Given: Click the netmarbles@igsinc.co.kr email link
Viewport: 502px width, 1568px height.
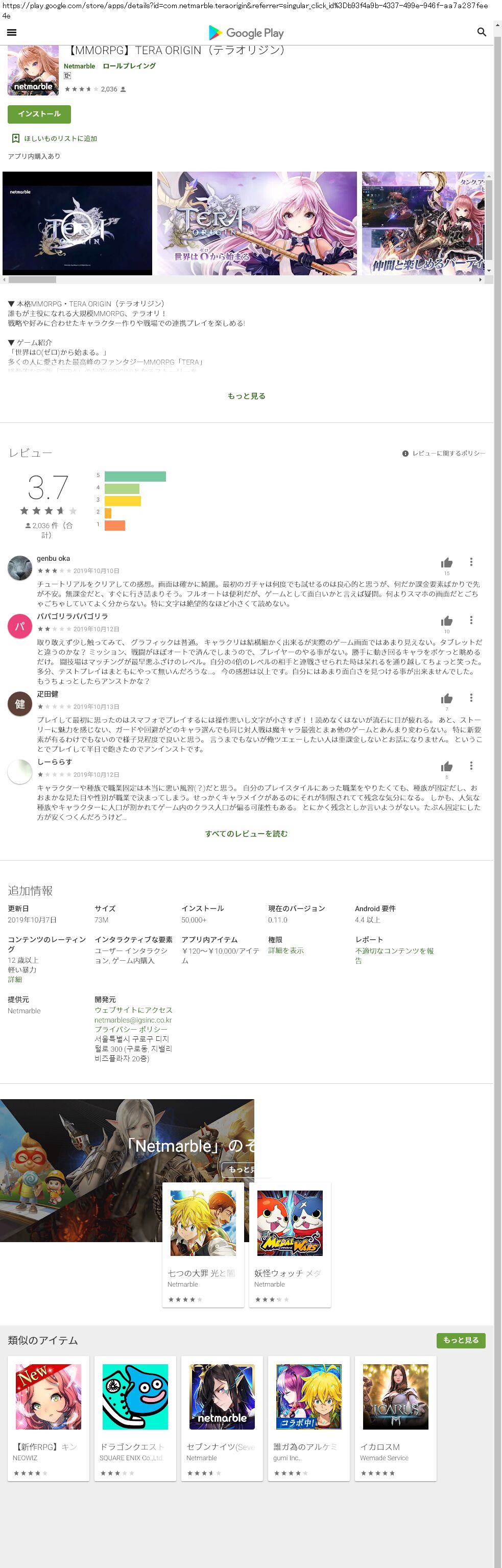Looking at the screenshot, I should 133,1019.
